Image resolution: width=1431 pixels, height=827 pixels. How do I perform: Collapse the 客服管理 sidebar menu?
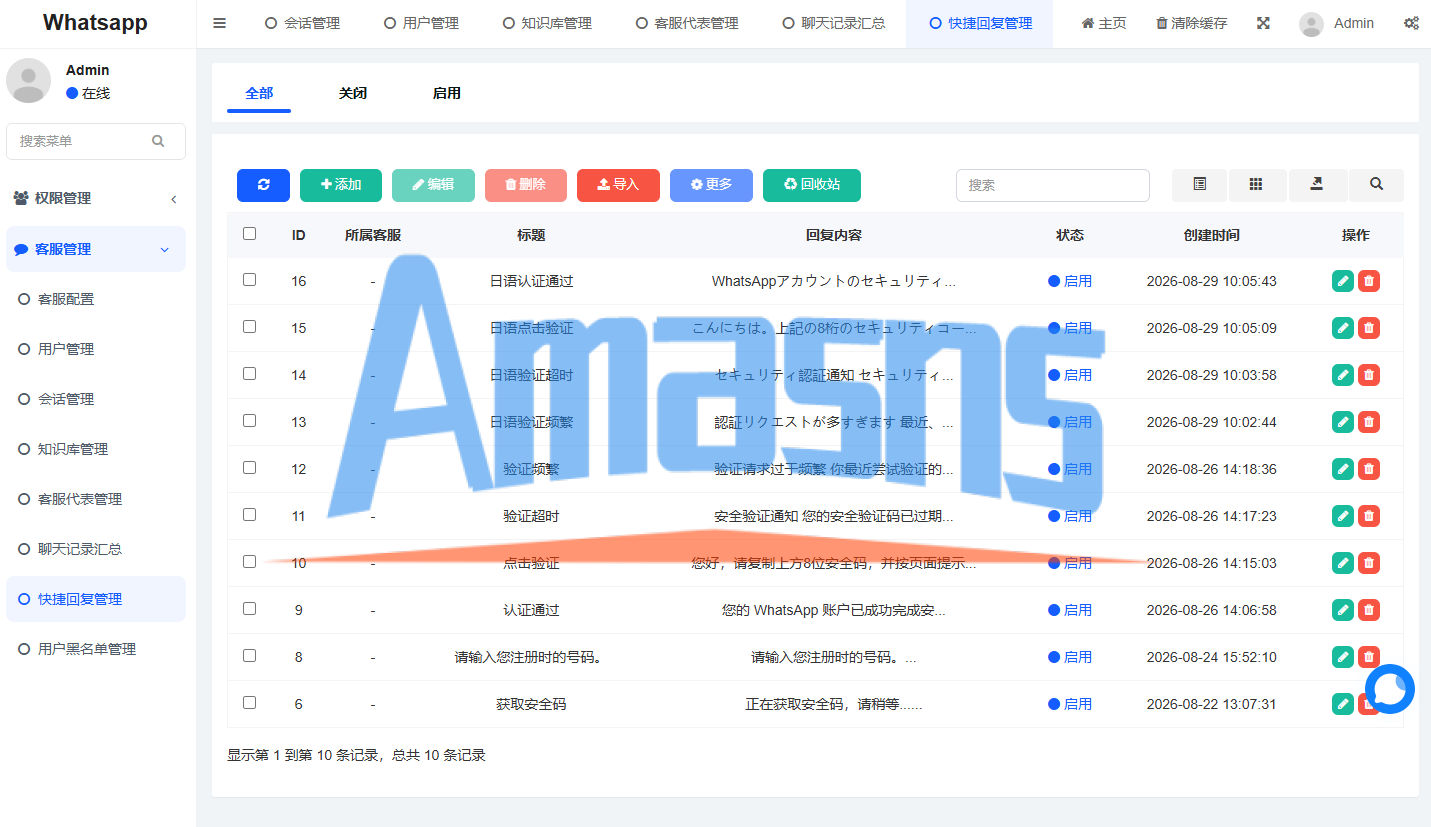96,249
